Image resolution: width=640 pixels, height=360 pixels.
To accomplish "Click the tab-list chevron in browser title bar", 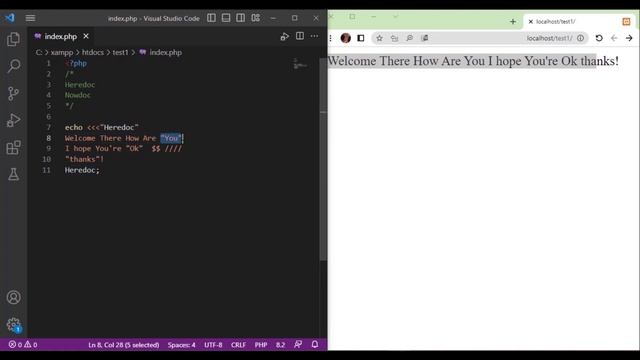I will click(x=395, y=17).
